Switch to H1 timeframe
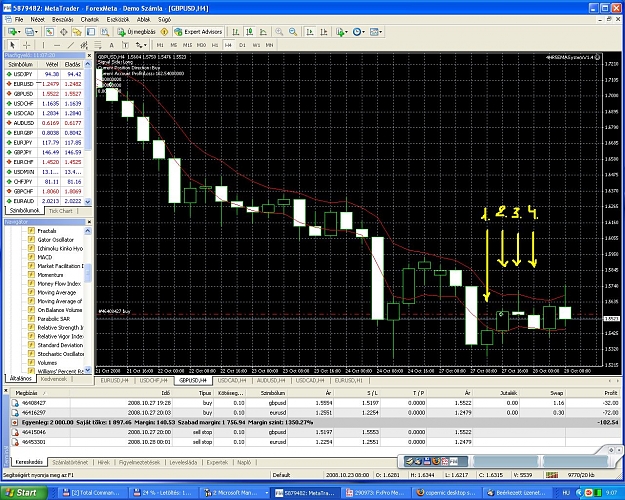The width and height of the screenshot is (625, 500). (215, 45)
